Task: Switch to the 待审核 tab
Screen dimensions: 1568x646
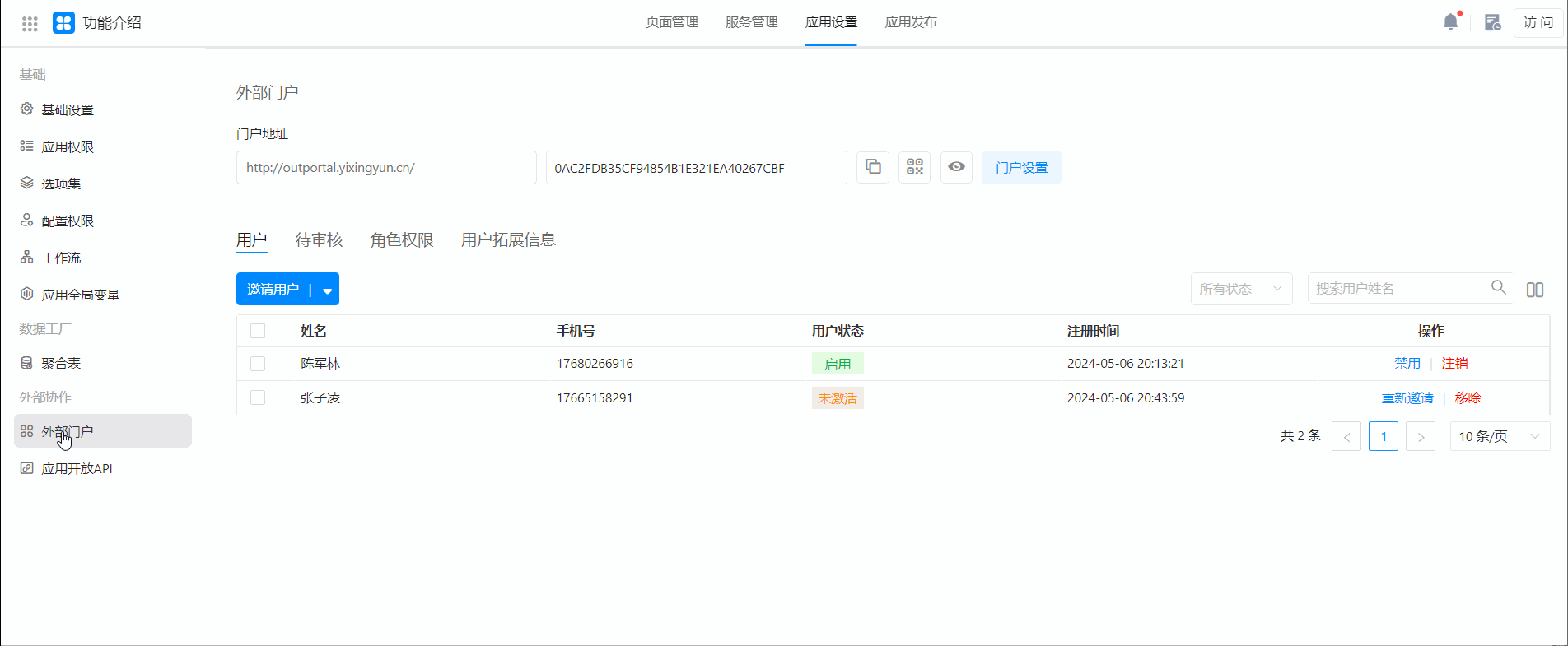Action: tap(319, 239)
